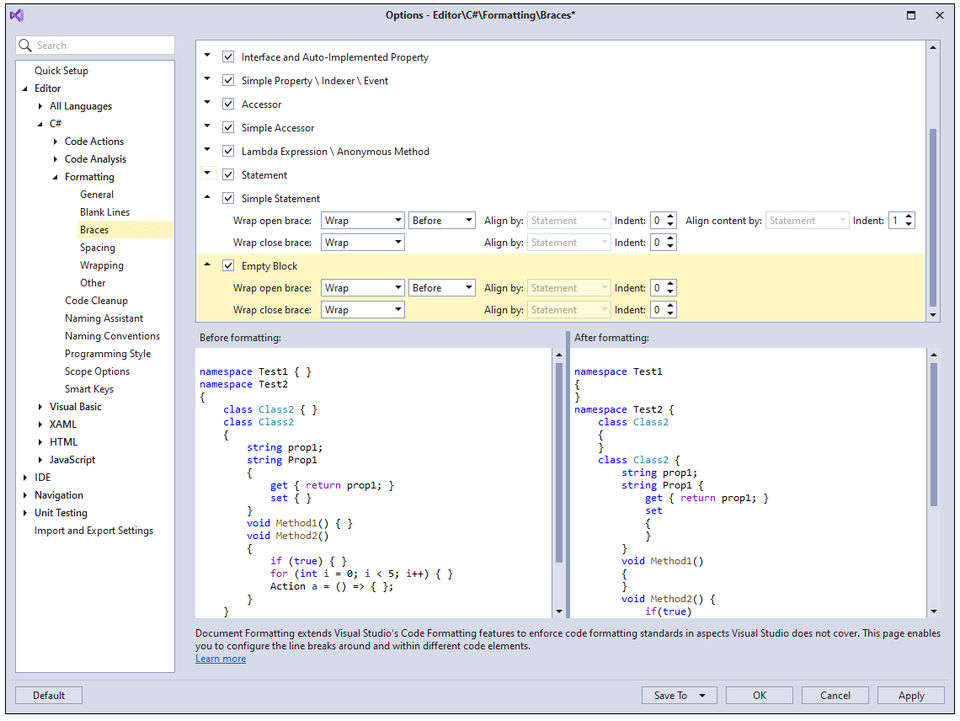Viewport: 960px width, 721px height.
Task: Expand the Visual Basic tree node
Action: coord(40,407)
